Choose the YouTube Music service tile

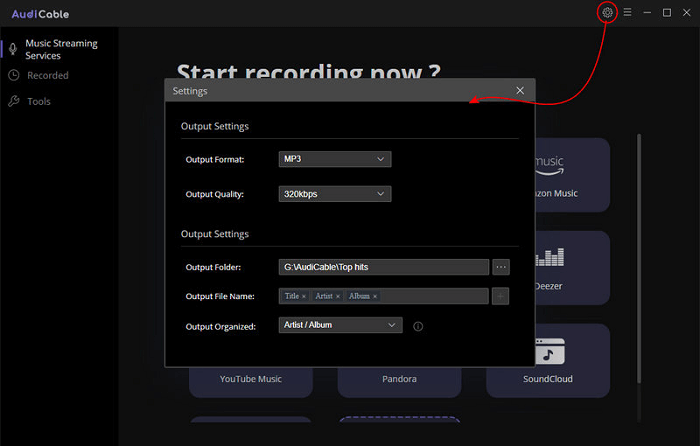[250, 379]
